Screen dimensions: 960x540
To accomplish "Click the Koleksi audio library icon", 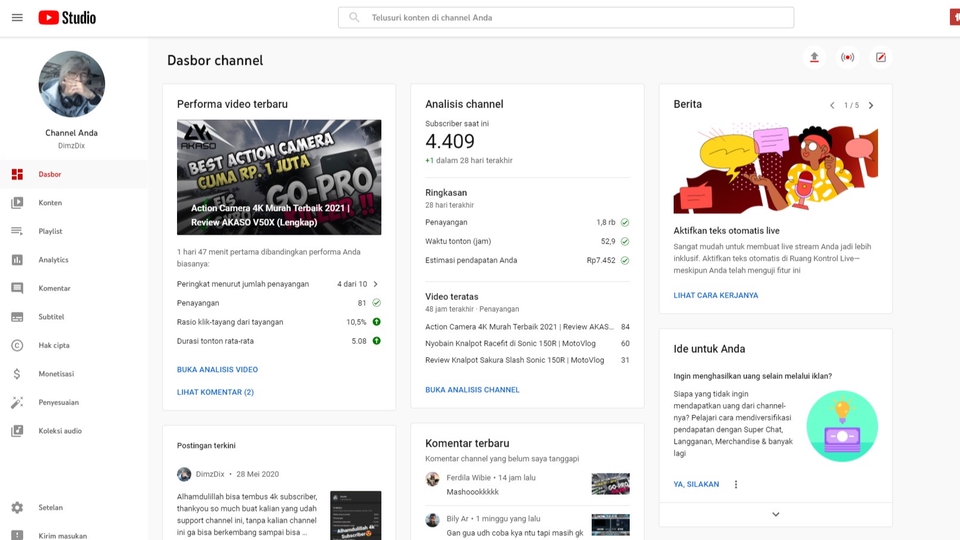I will (x=17, y=431).
